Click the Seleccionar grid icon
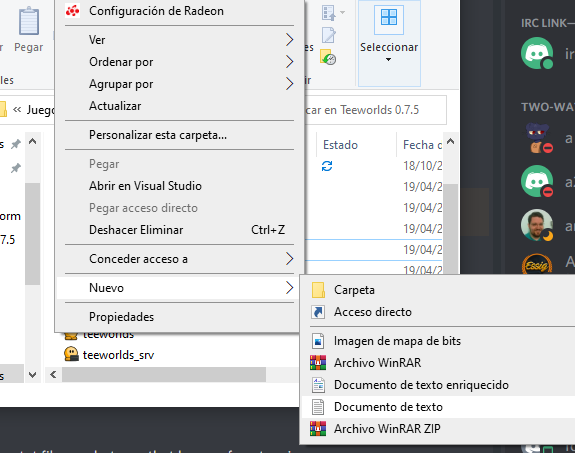The image size is (575, 453). click(x=389, y=18)
